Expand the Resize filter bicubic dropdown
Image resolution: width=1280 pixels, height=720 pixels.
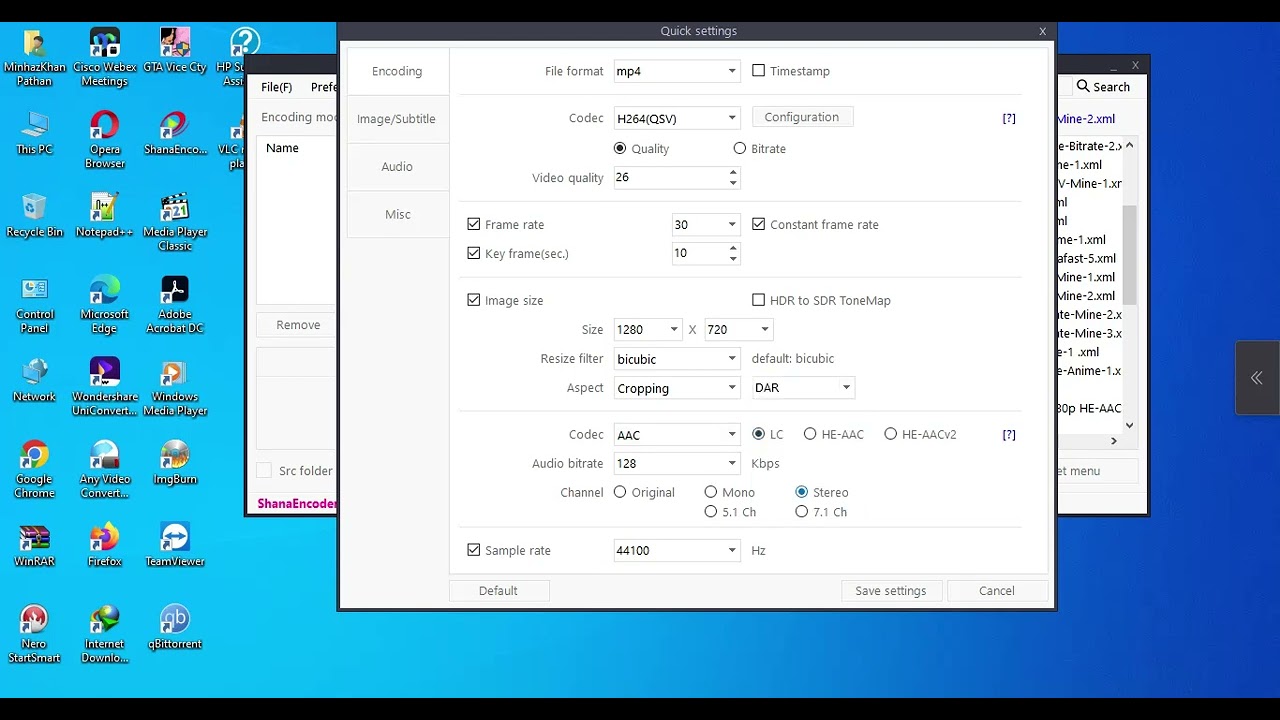(x=676, y=358)
